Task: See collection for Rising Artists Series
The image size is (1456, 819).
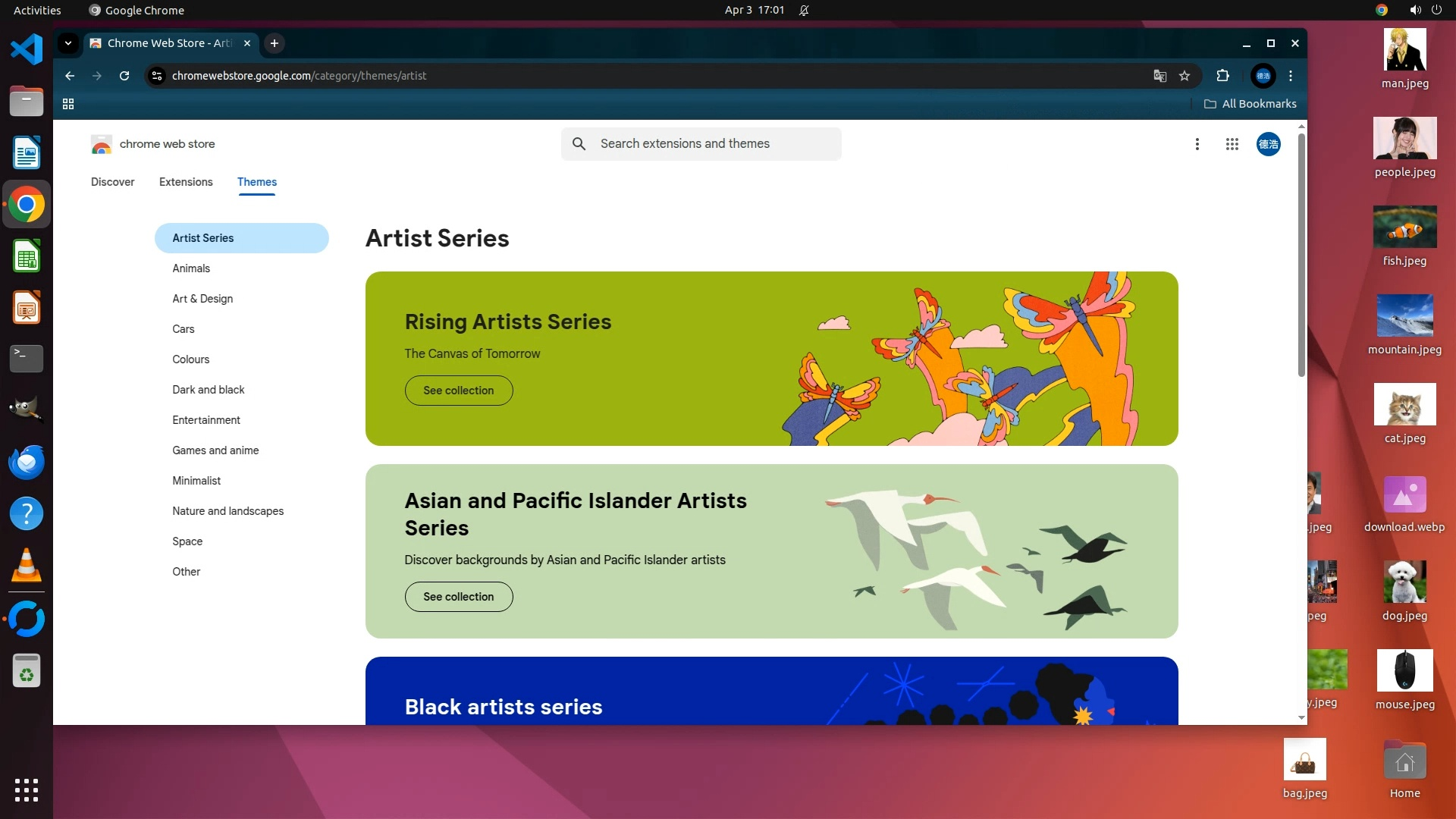Action: coord(458,391)
